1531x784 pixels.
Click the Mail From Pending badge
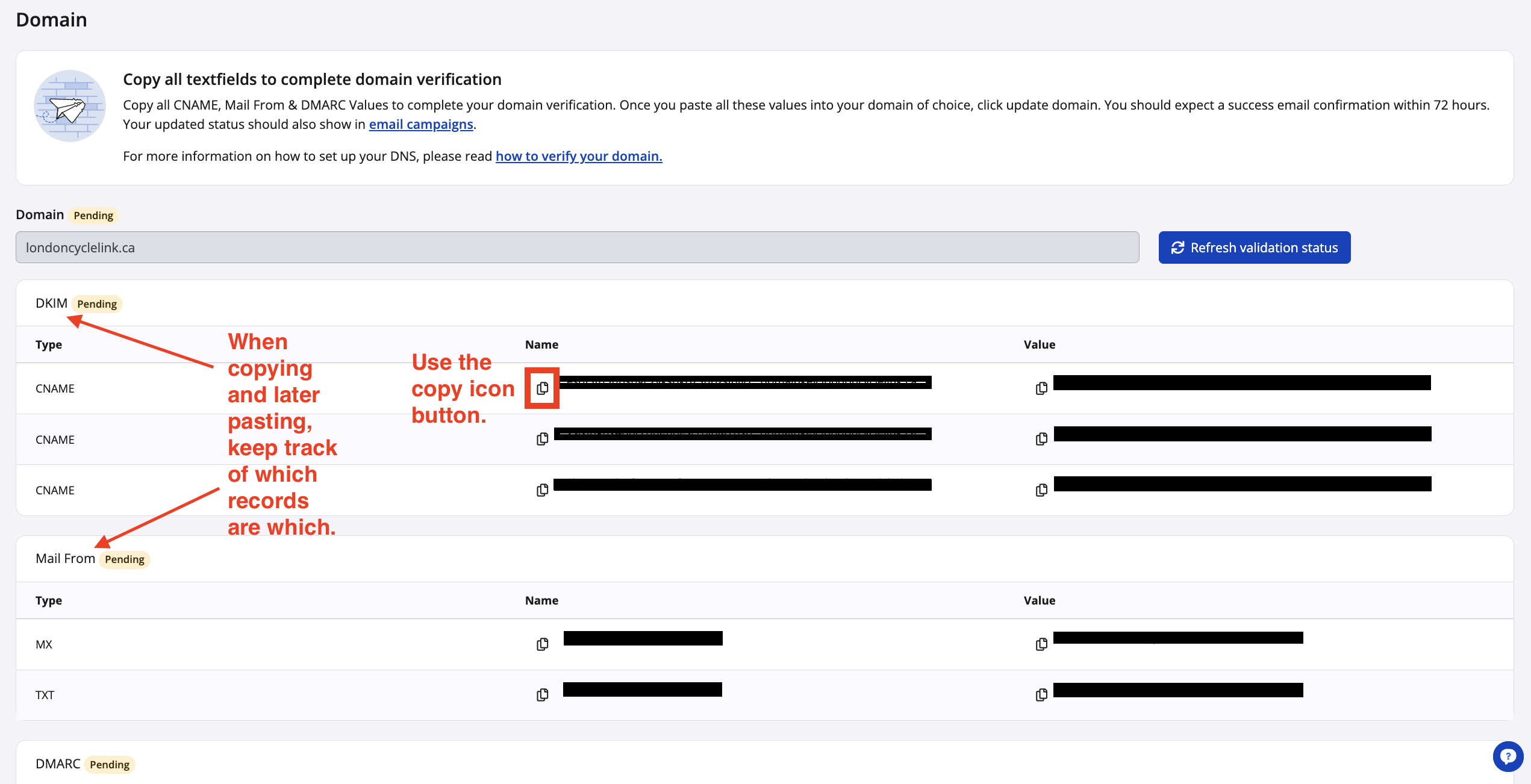124,559
